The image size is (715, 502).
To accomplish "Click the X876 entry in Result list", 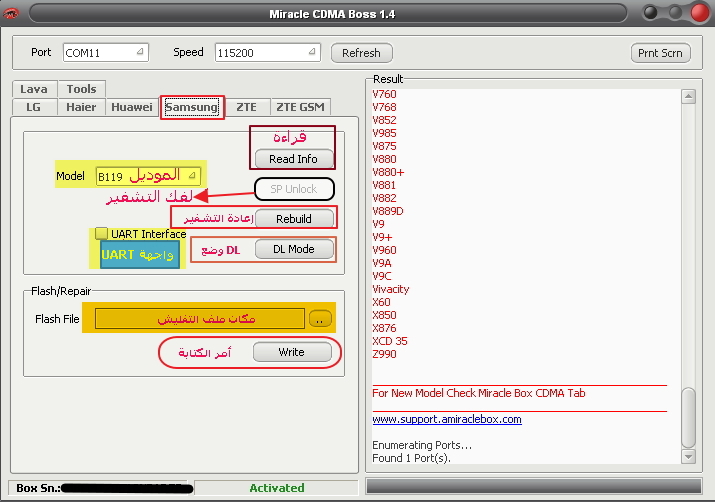I will point(384,328).
